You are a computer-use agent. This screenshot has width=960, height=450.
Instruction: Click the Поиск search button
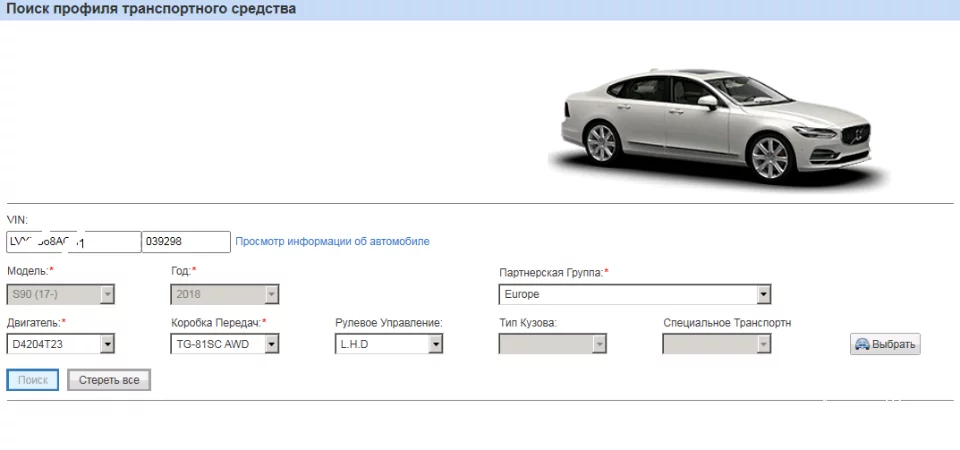pos(32,380)
